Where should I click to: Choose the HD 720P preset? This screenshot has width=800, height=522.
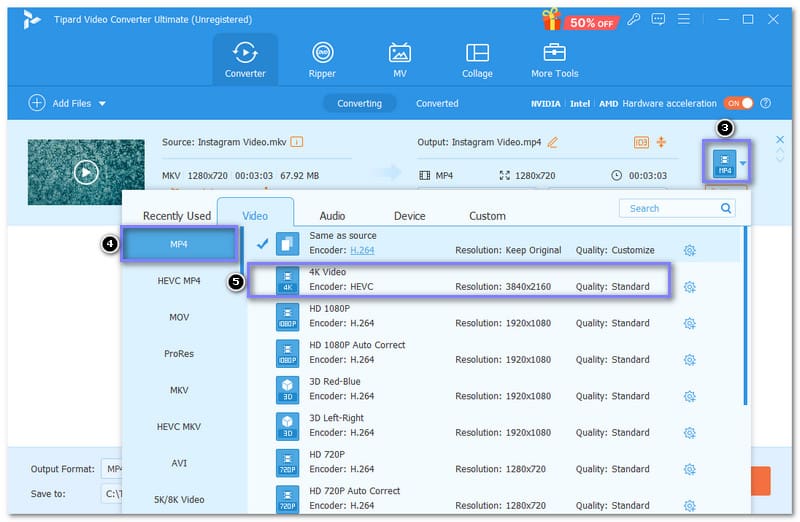492,462
